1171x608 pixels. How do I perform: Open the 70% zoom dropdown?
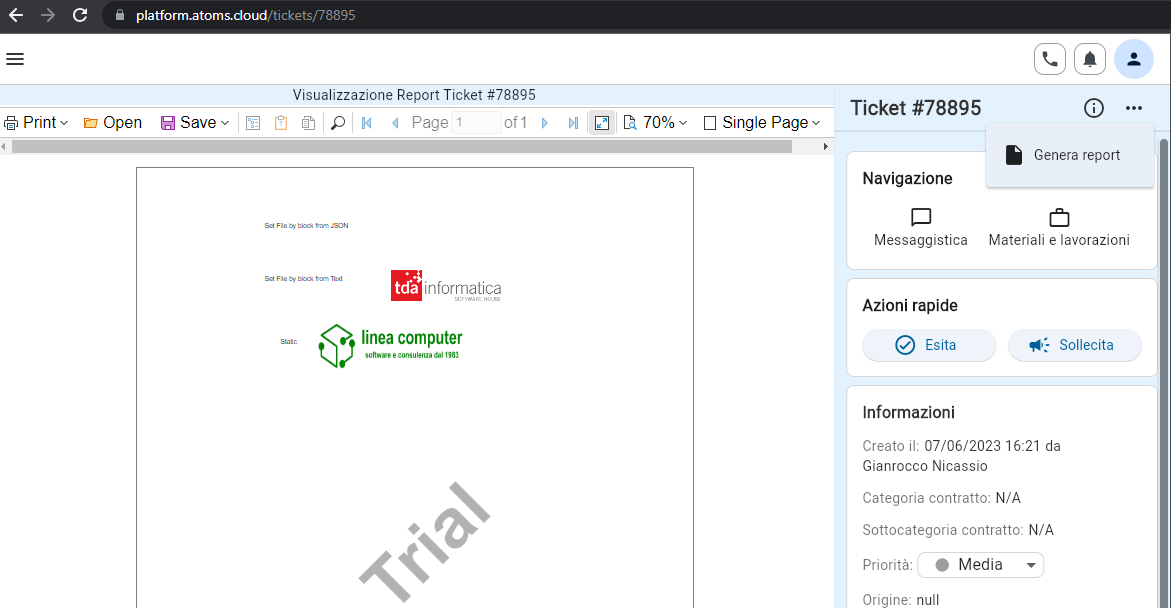point(655,122)
